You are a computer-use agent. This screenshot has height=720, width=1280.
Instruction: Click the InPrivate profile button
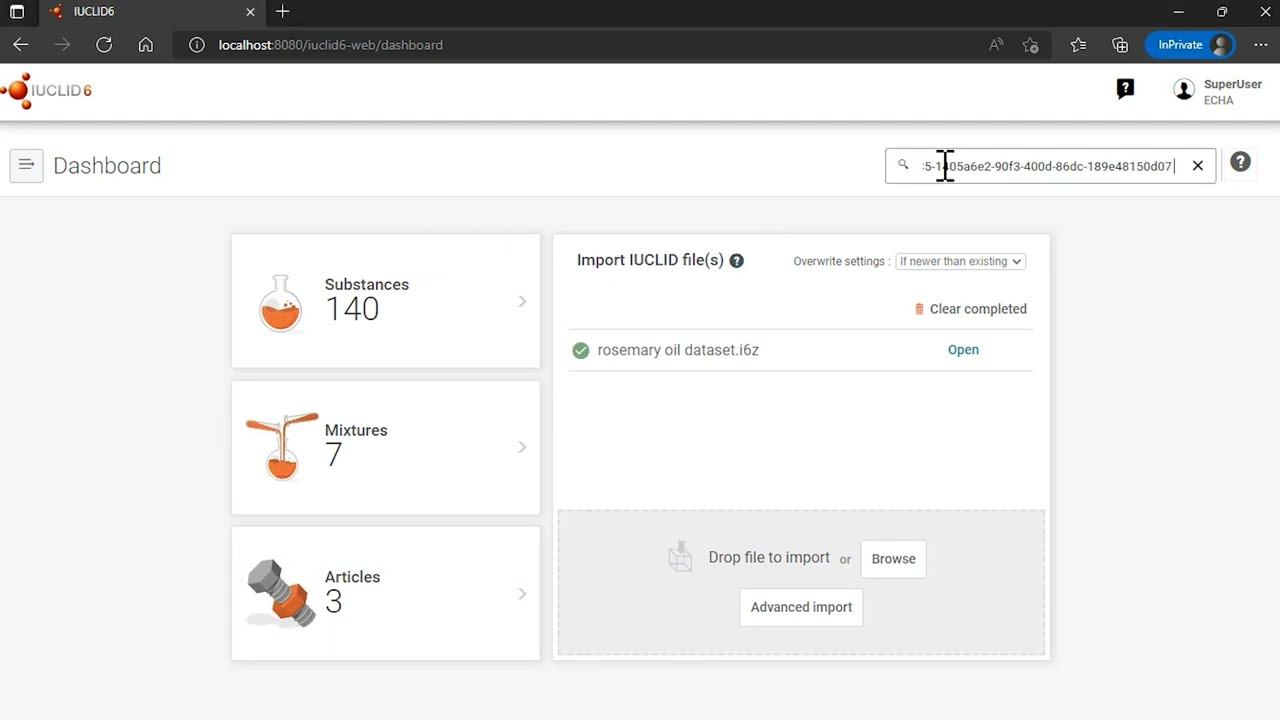[x=1191, y=45]
